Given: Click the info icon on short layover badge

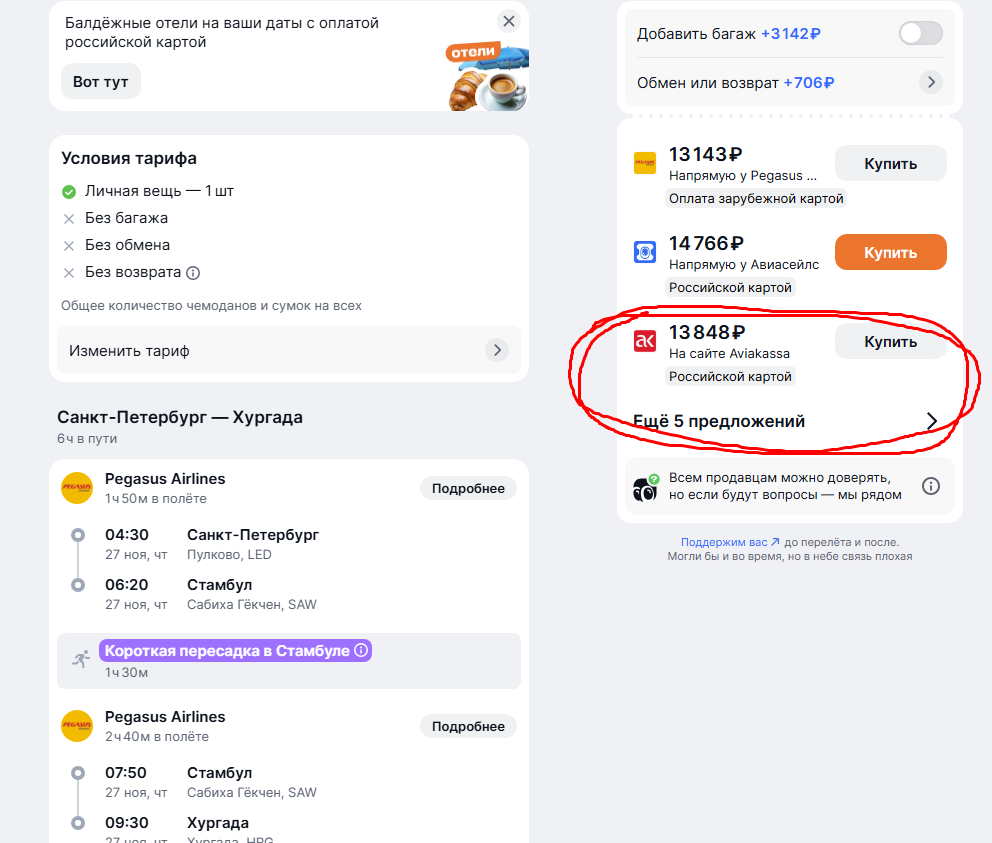Looking at the screenshot, I should click(x=362, y=650).
